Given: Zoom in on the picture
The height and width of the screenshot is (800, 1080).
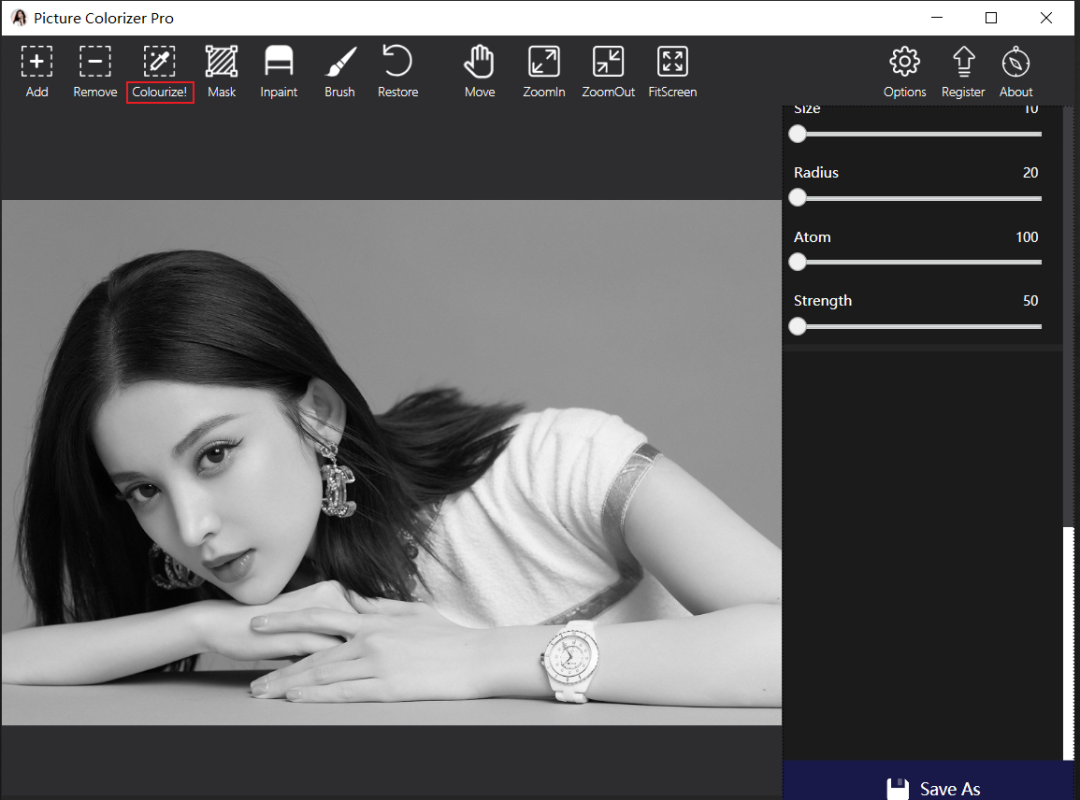Looking at the screenshot, I should pos(543,71).
